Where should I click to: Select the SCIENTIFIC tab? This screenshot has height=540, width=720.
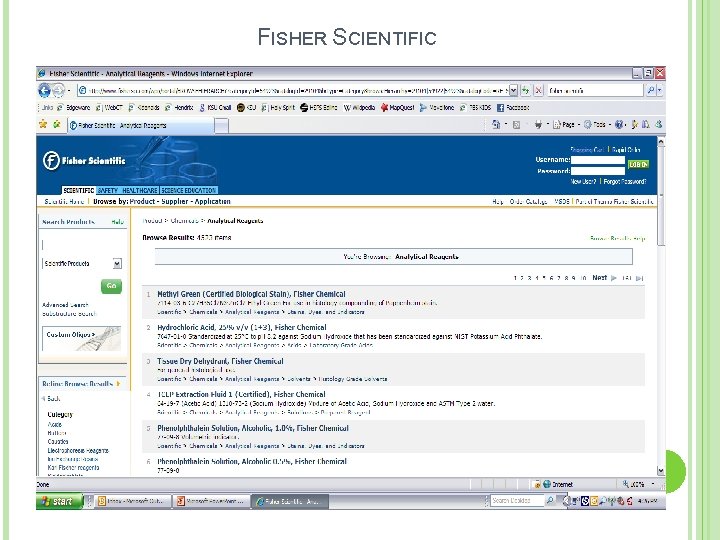(x=79, y=190)
